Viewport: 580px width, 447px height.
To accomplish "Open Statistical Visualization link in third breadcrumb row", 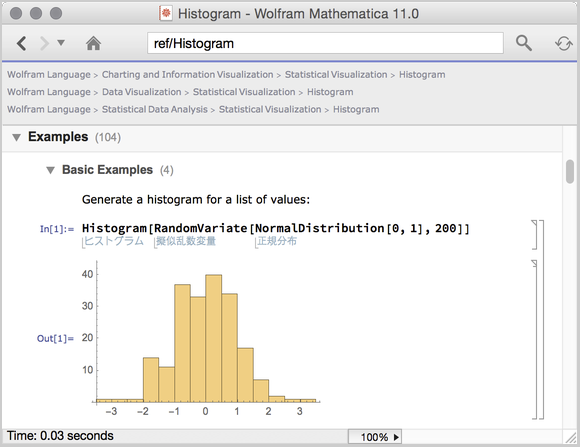I will tap(270, 109).
